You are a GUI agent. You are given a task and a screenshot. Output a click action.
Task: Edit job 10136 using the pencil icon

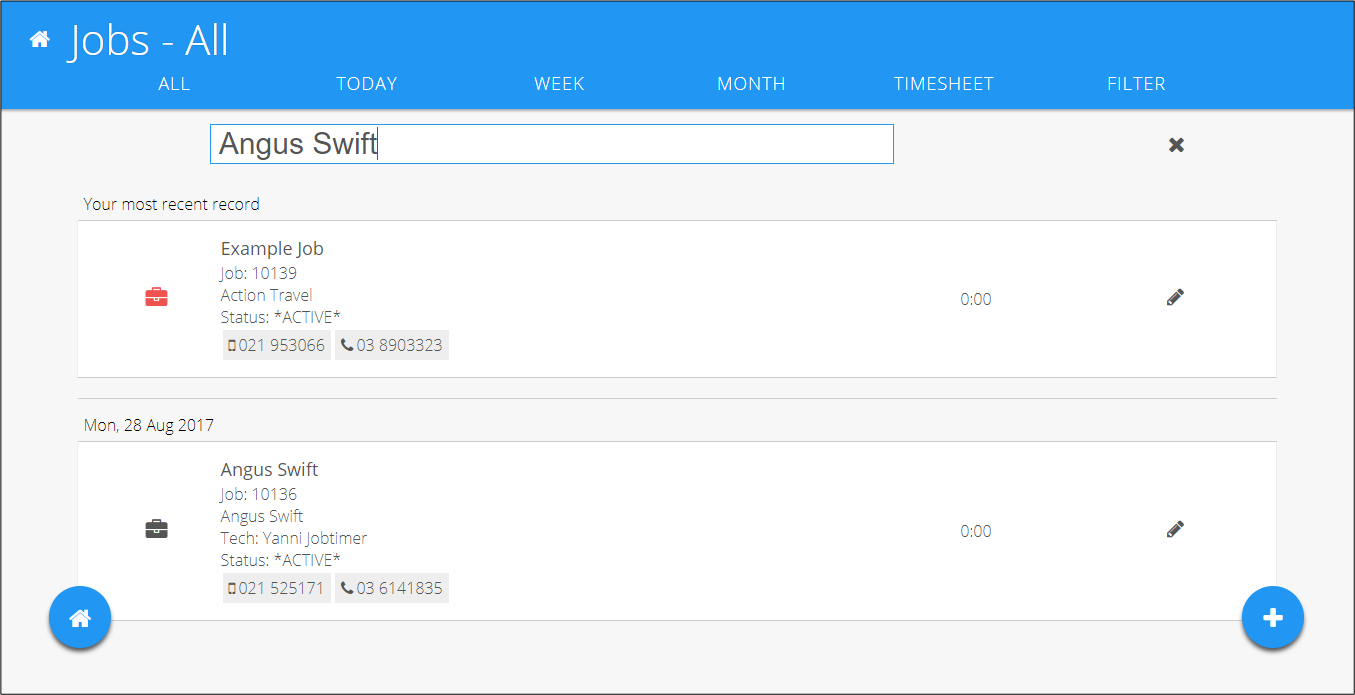coord(1175,529)
